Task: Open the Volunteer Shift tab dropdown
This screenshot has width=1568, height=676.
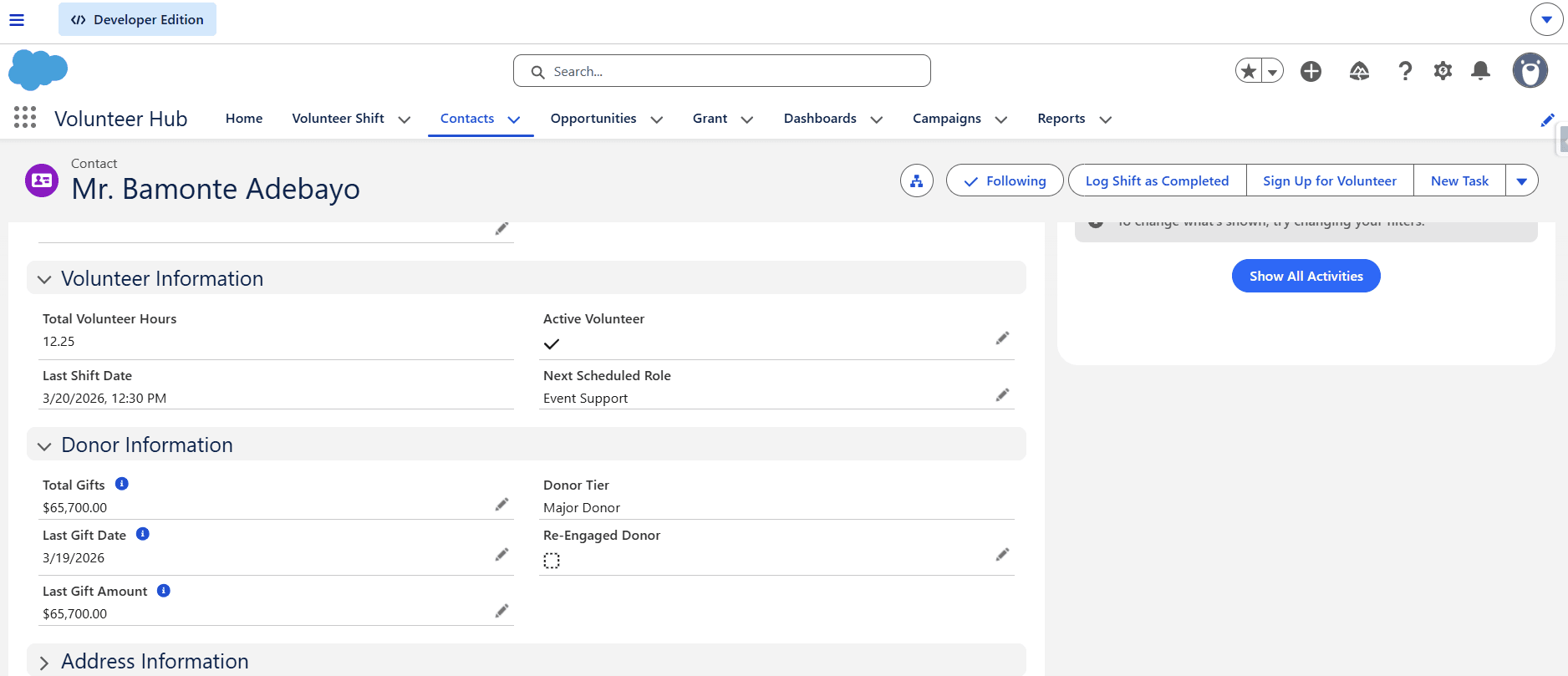Action: click(x=405, y=119)
